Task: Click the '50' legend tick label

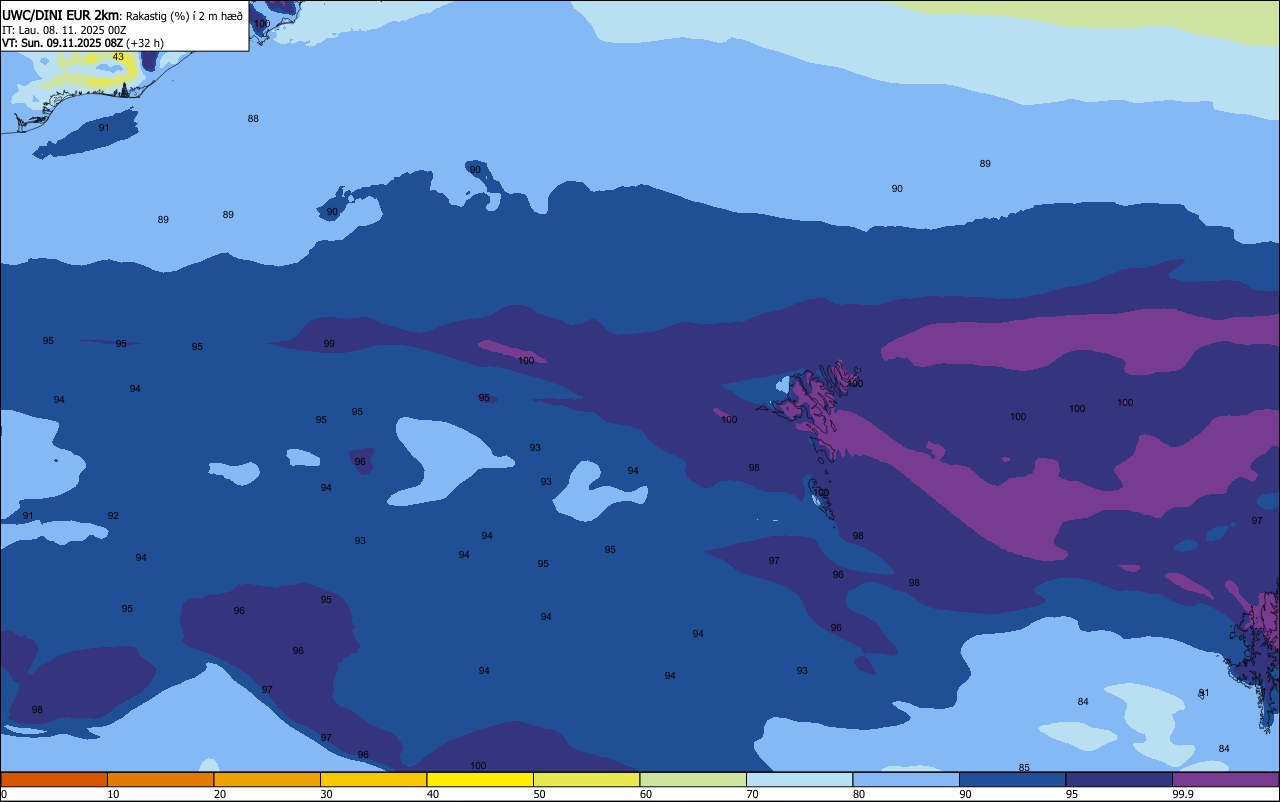Action: 539,794
